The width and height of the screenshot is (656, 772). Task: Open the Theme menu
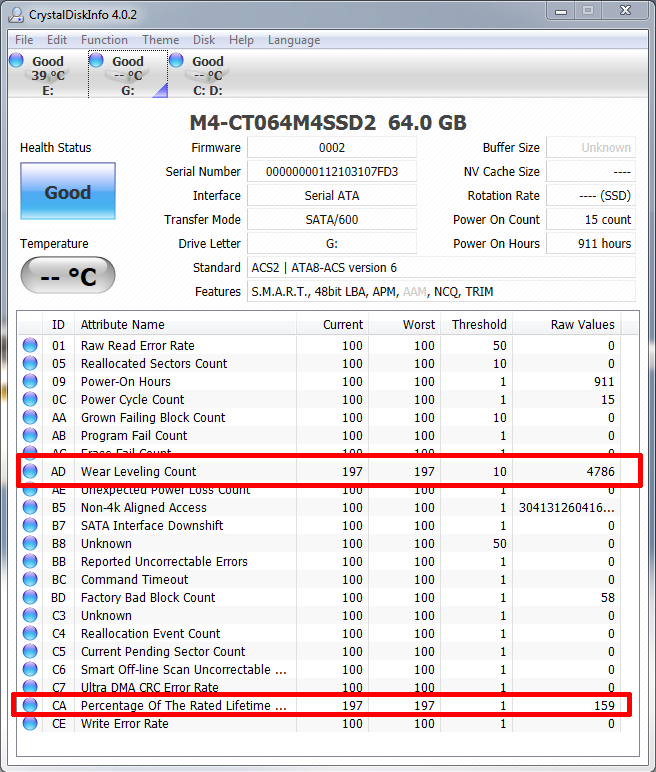click(x=161, y=40)
